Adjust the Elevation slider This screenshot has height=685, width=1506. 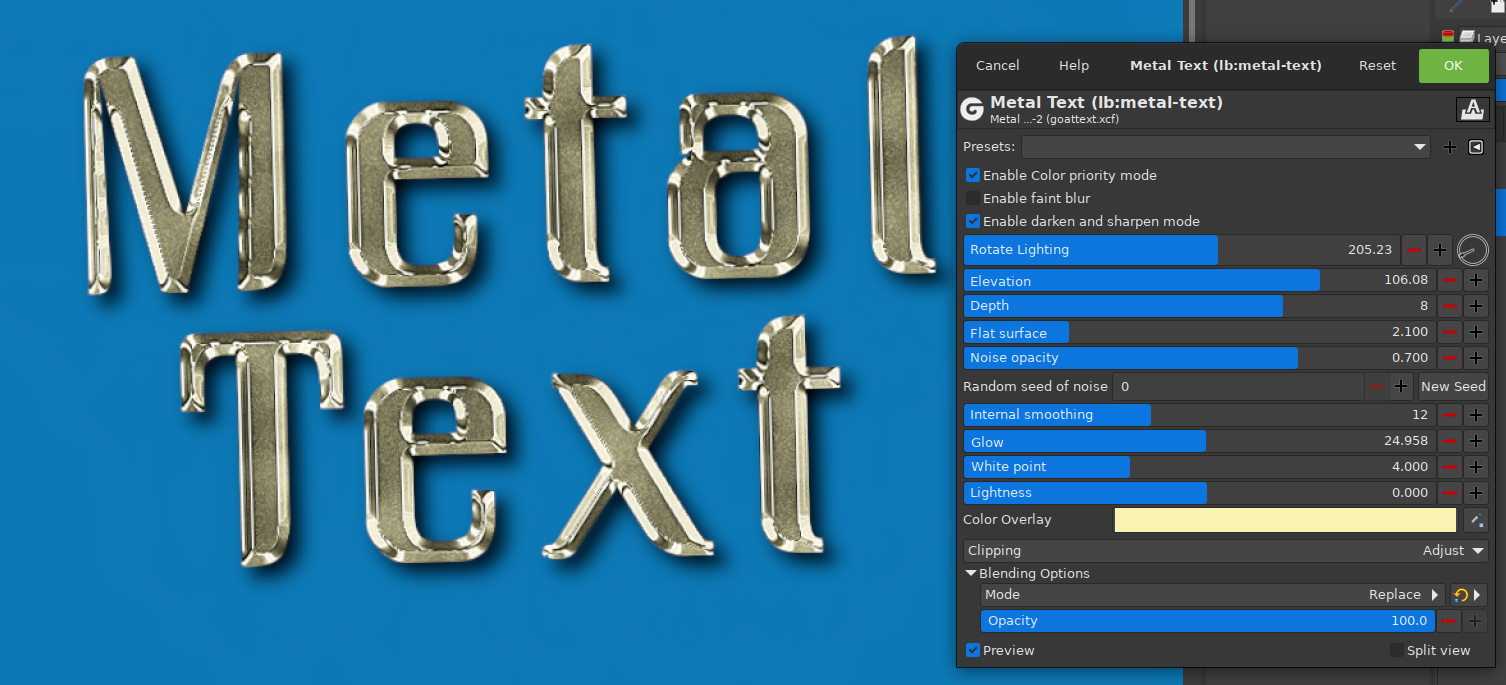1200,280
